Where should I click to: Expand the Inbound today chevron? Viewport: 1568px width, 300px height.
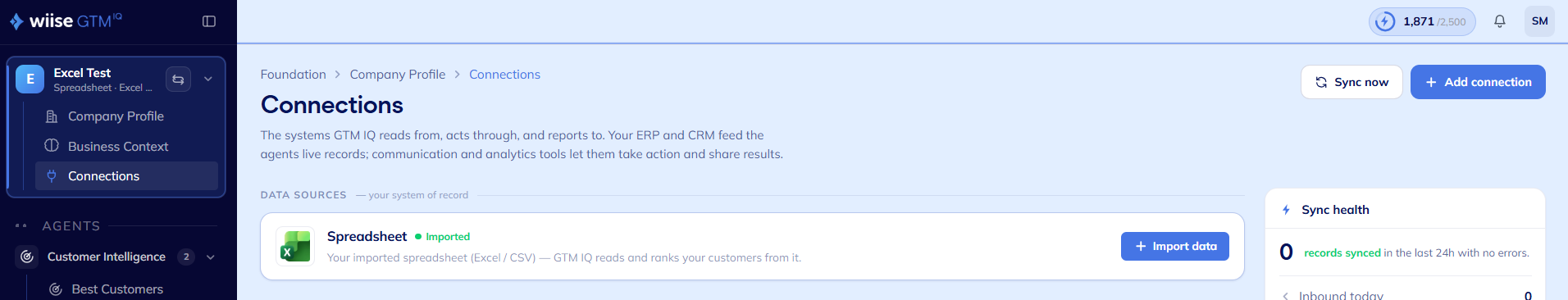[1285, 295]
